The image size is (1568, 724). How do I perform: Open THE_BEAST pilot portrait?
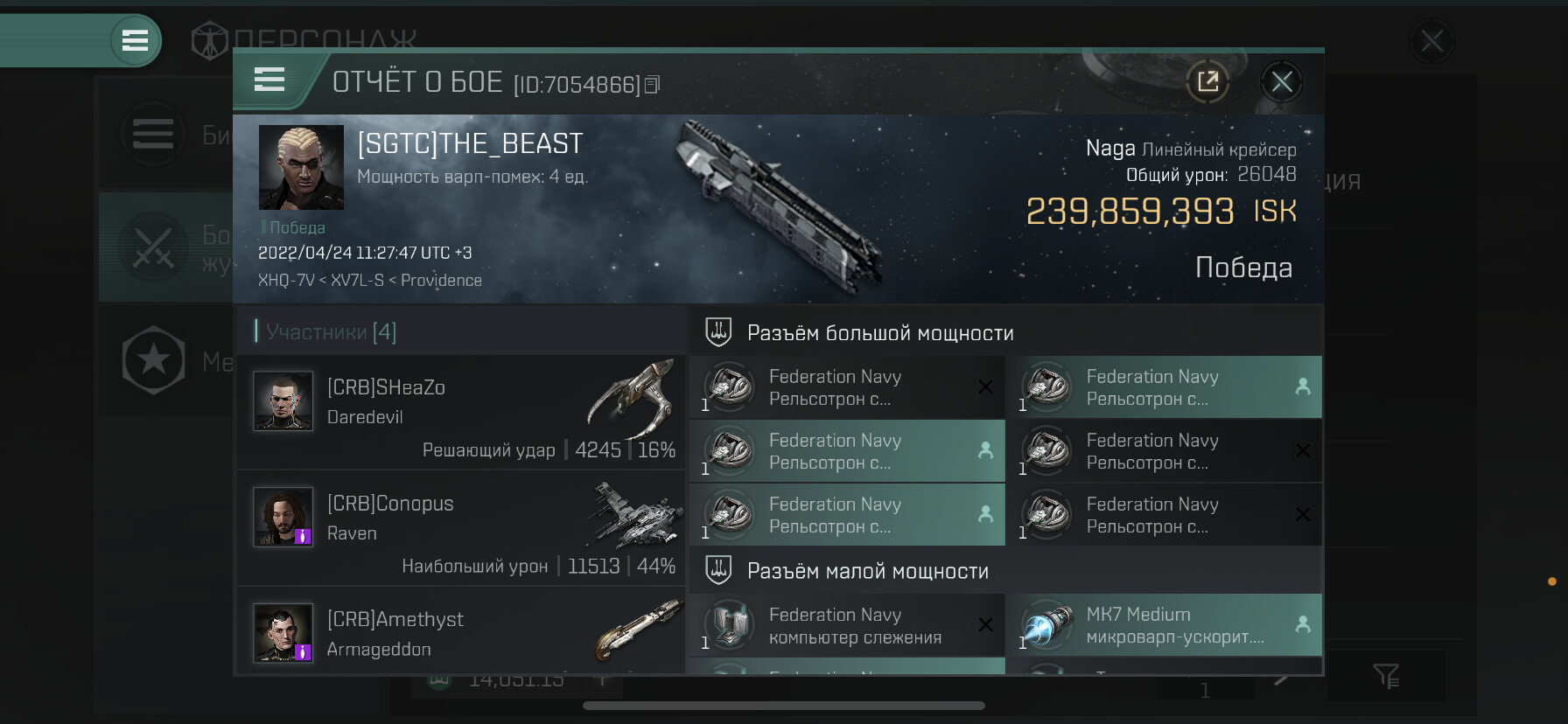tap(301, 167)
